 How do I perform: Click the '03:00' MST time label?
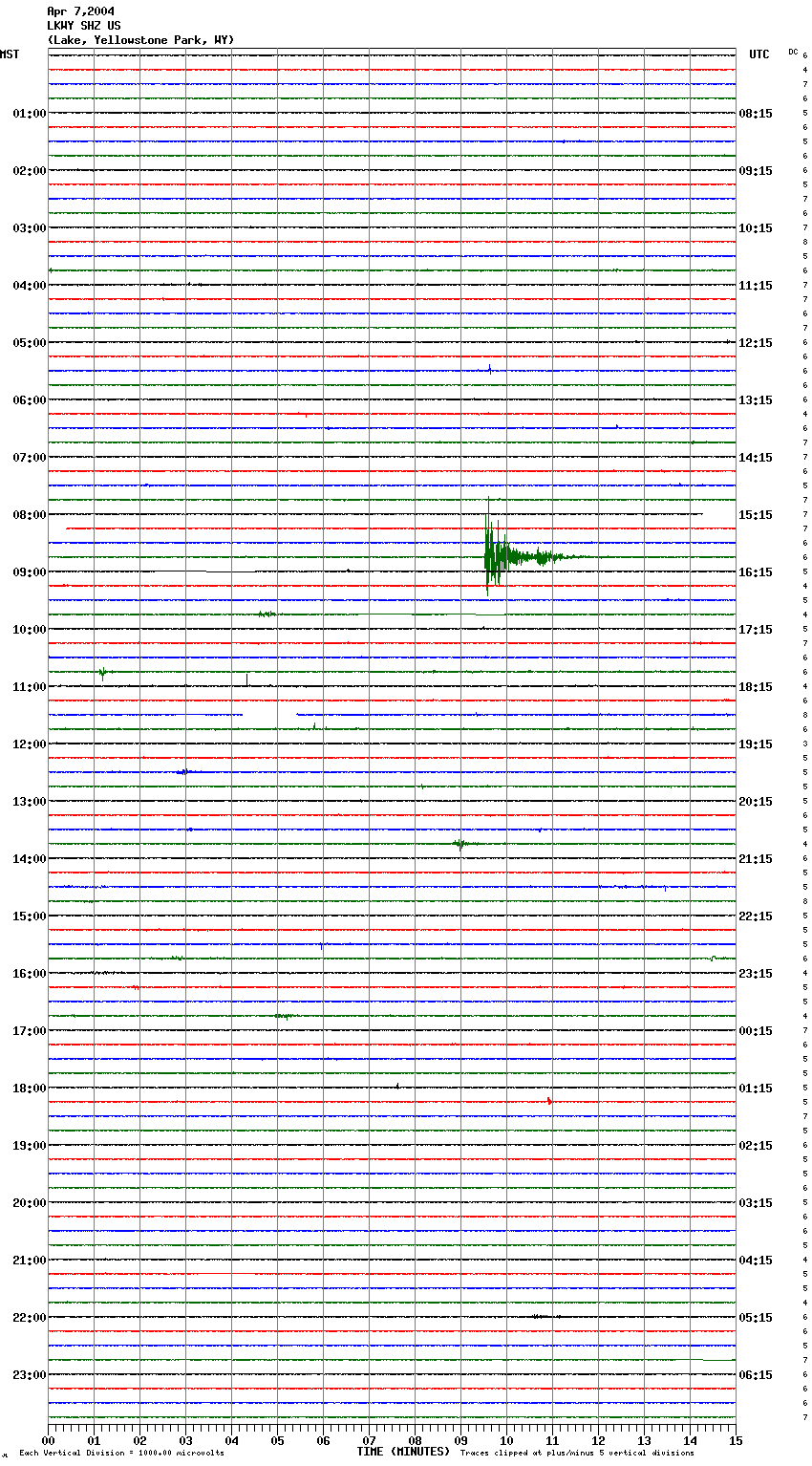pyautogui.click(x=30, y=228)
